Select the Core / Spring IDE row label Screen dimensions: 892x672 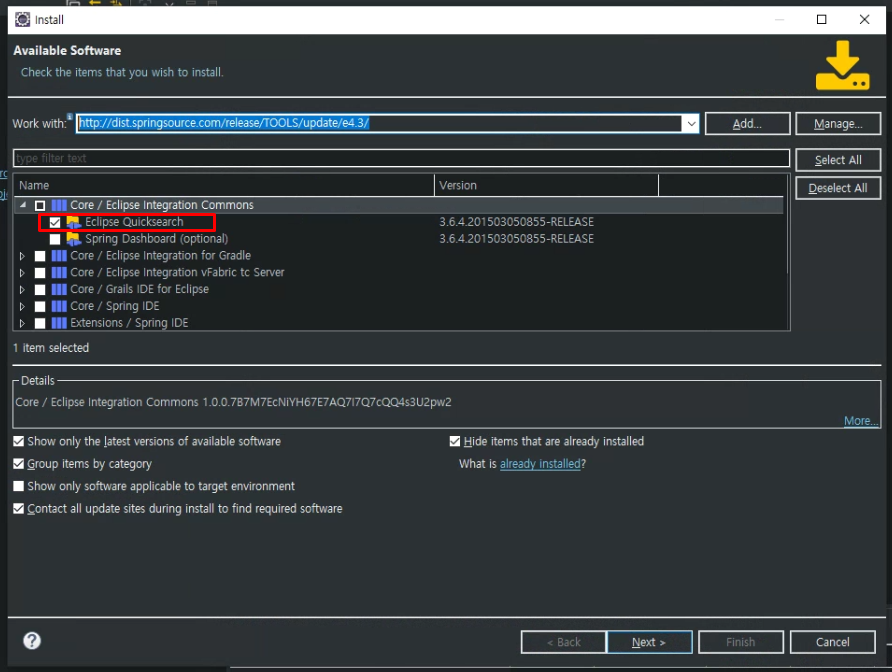(x=114, y=306)
